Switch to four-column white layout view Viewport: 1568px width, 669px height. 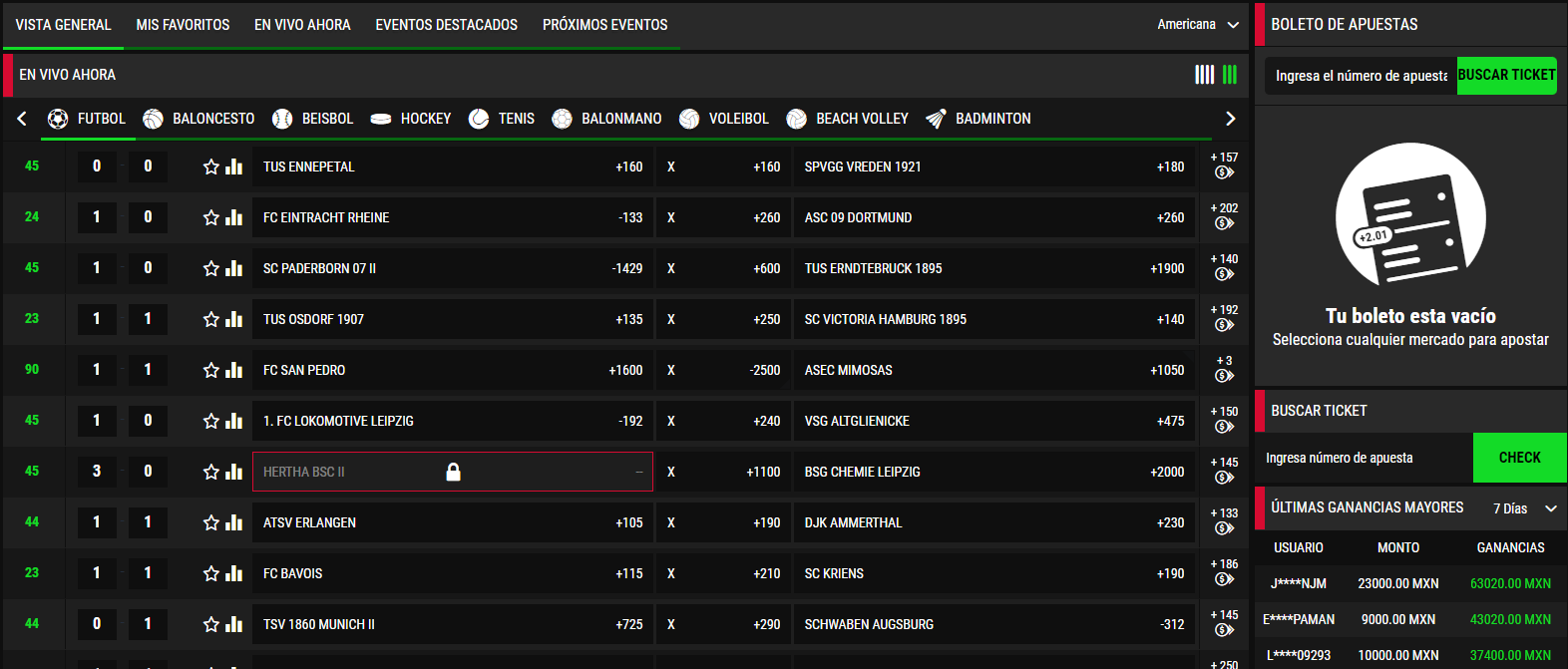coord(1205,75)
